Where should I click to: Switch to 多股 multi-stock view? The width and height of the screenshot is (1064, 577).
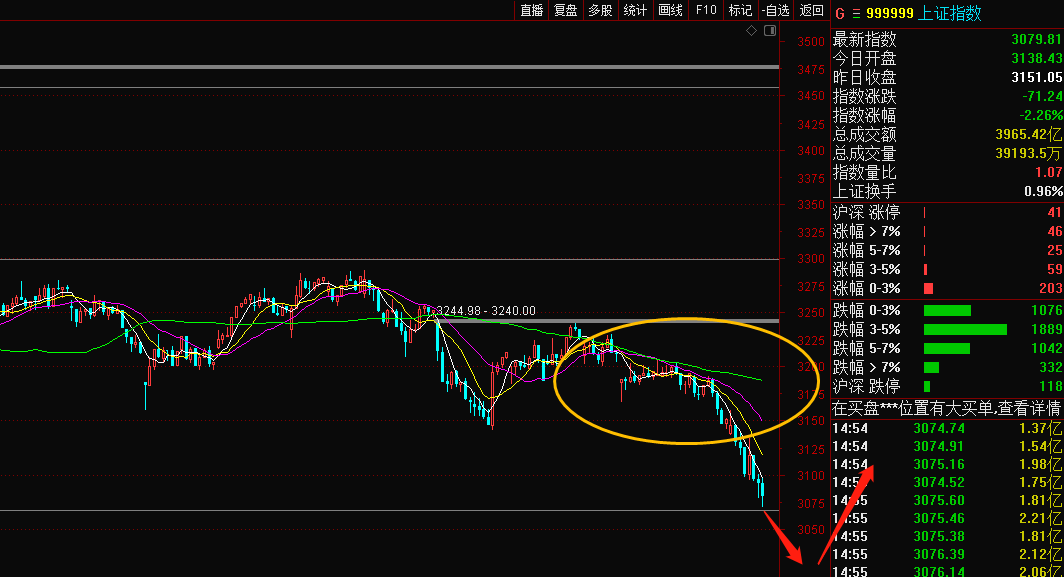pos(601,10)
